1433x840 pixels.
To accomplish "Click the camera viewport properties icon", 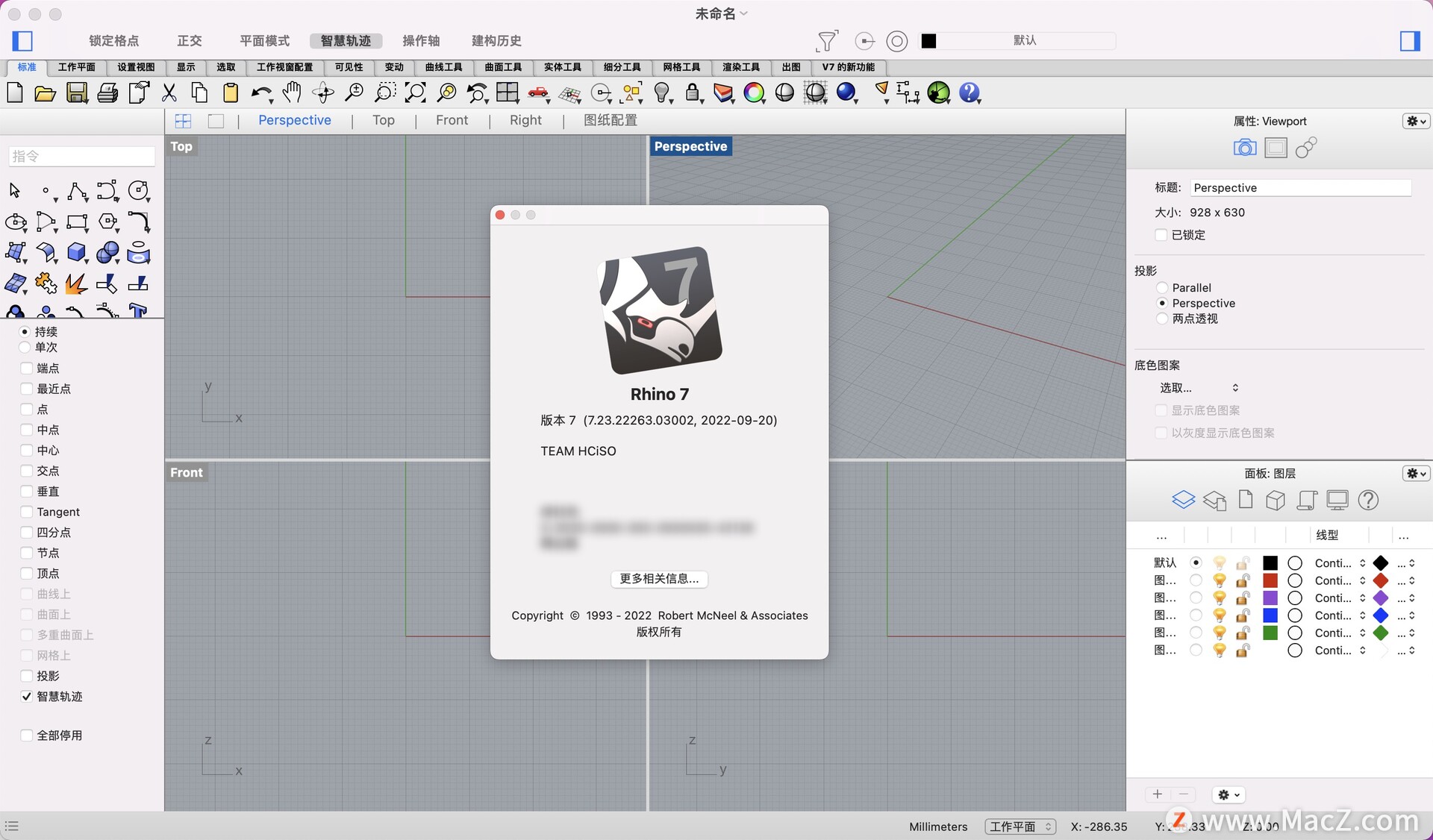I will coord(1244,148).
